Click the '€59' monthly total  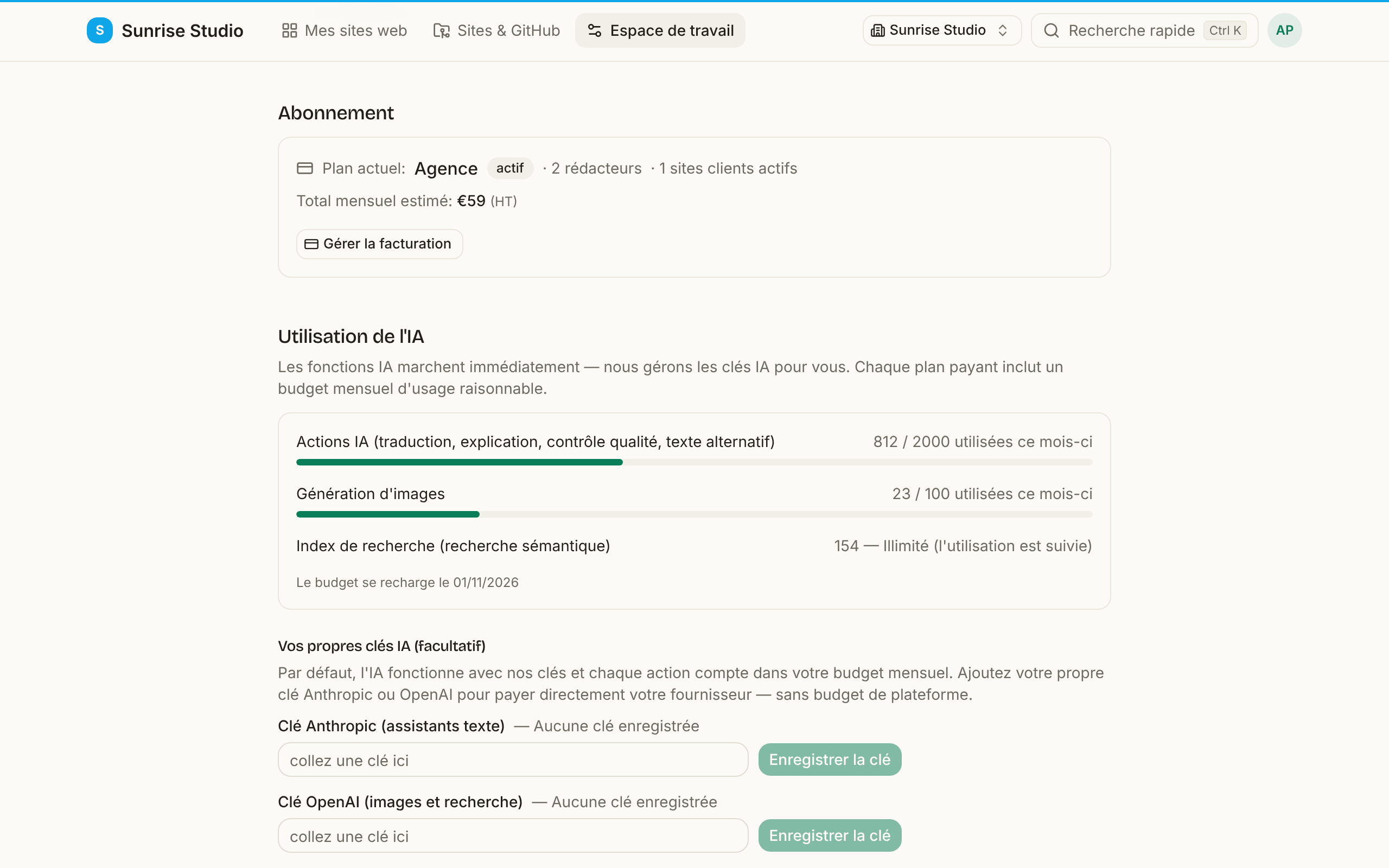coord(471,201)
